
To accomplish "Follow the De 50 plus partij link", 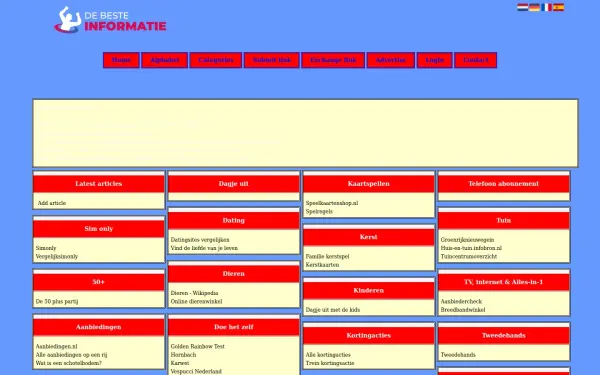I will click(57, 302).
